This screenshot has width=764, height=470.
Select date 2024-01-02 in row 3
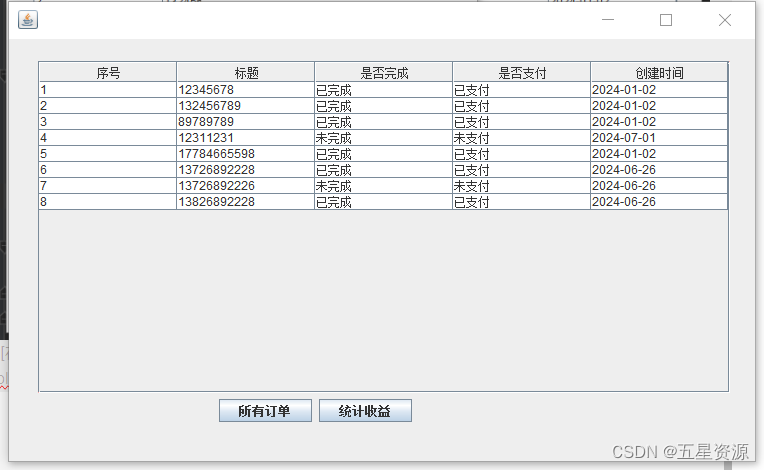tap(659, 122)
